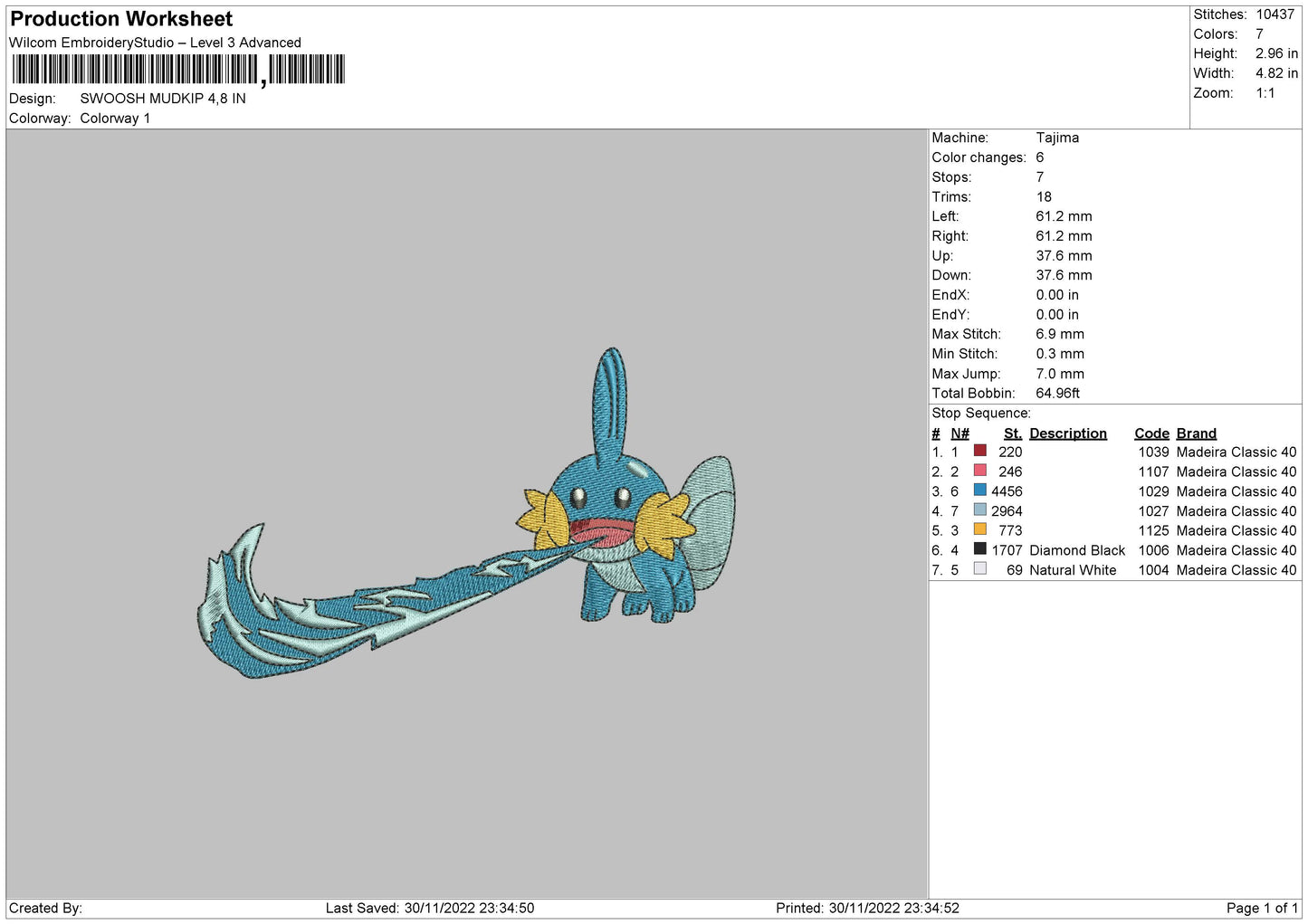Screen dimensions: 1308x924
Task: Click the design name SWOOSH MUDKIP 4,8 IN
Action: tap(163, 99)
